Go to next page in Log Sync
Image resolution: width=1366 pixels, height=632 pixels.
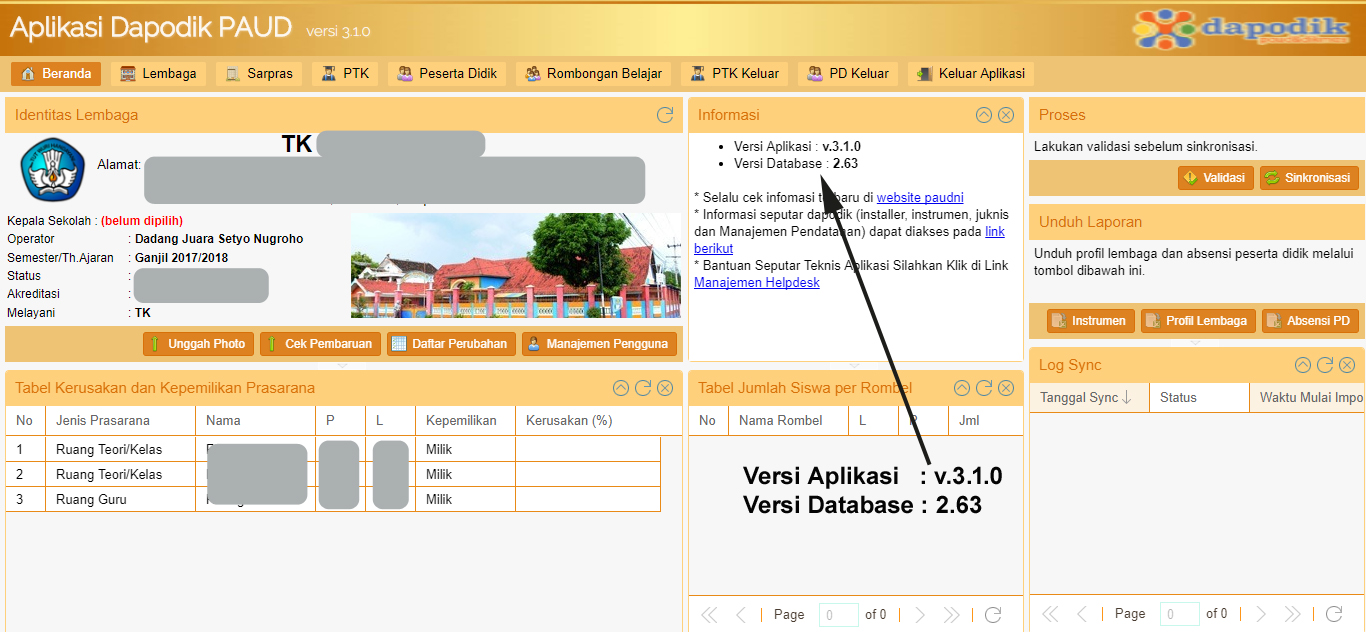pyautogui.click(x=1261, y=614)
